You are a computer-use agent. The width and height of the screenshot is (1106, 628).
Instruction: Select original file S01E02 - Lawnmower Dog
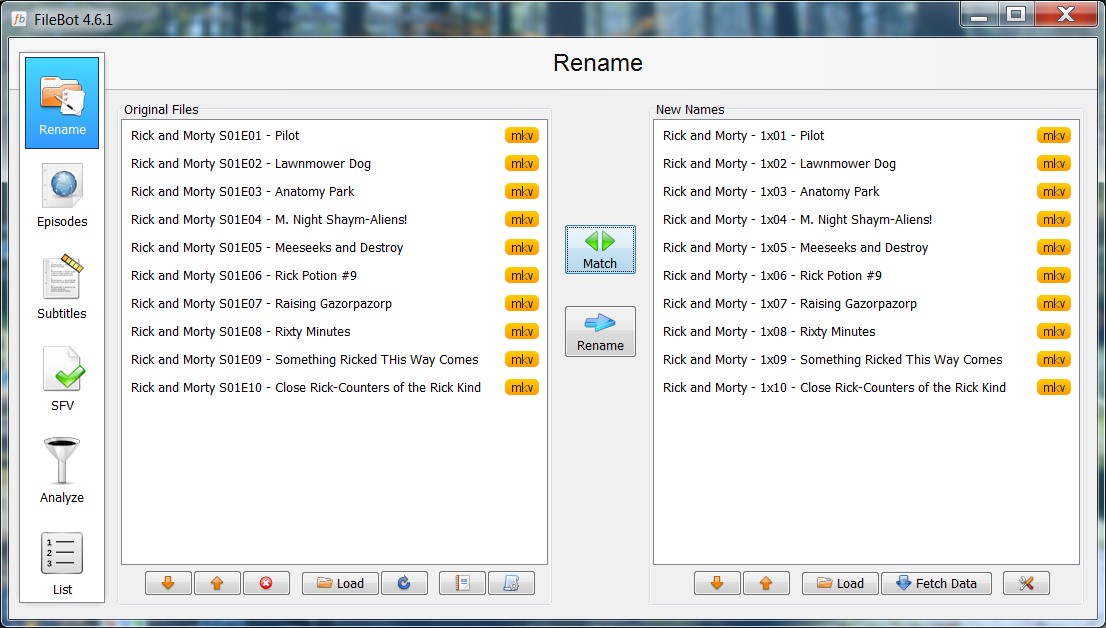tap(334, 164)
